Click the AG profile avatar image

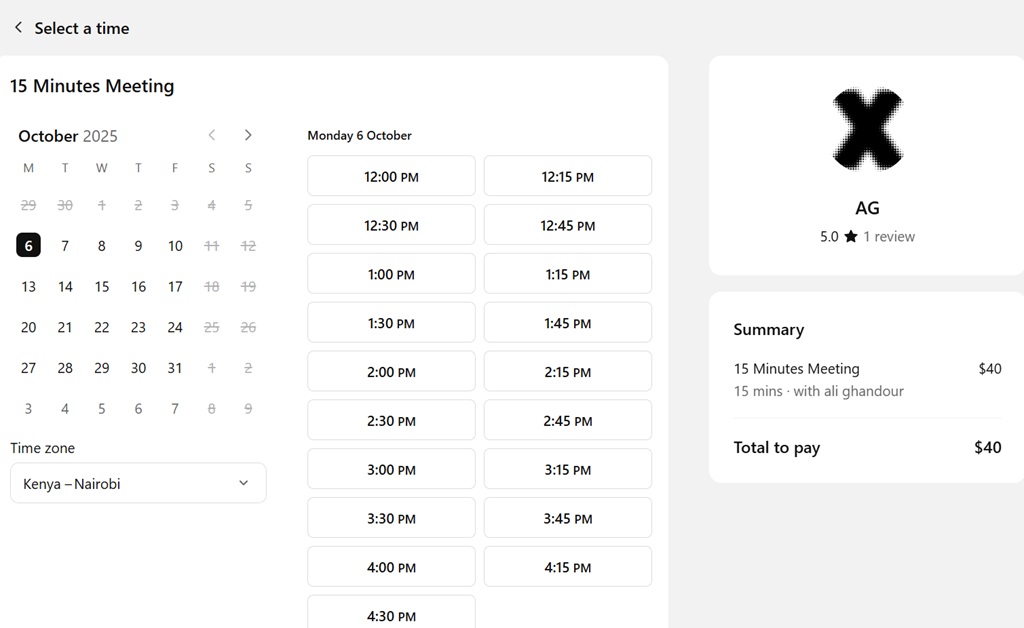(x=867, y=128)
